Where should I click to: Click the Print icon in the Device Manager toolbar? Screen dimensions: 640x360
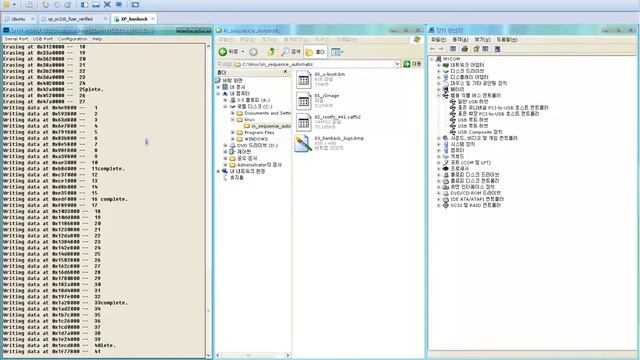tap(464, 49)
